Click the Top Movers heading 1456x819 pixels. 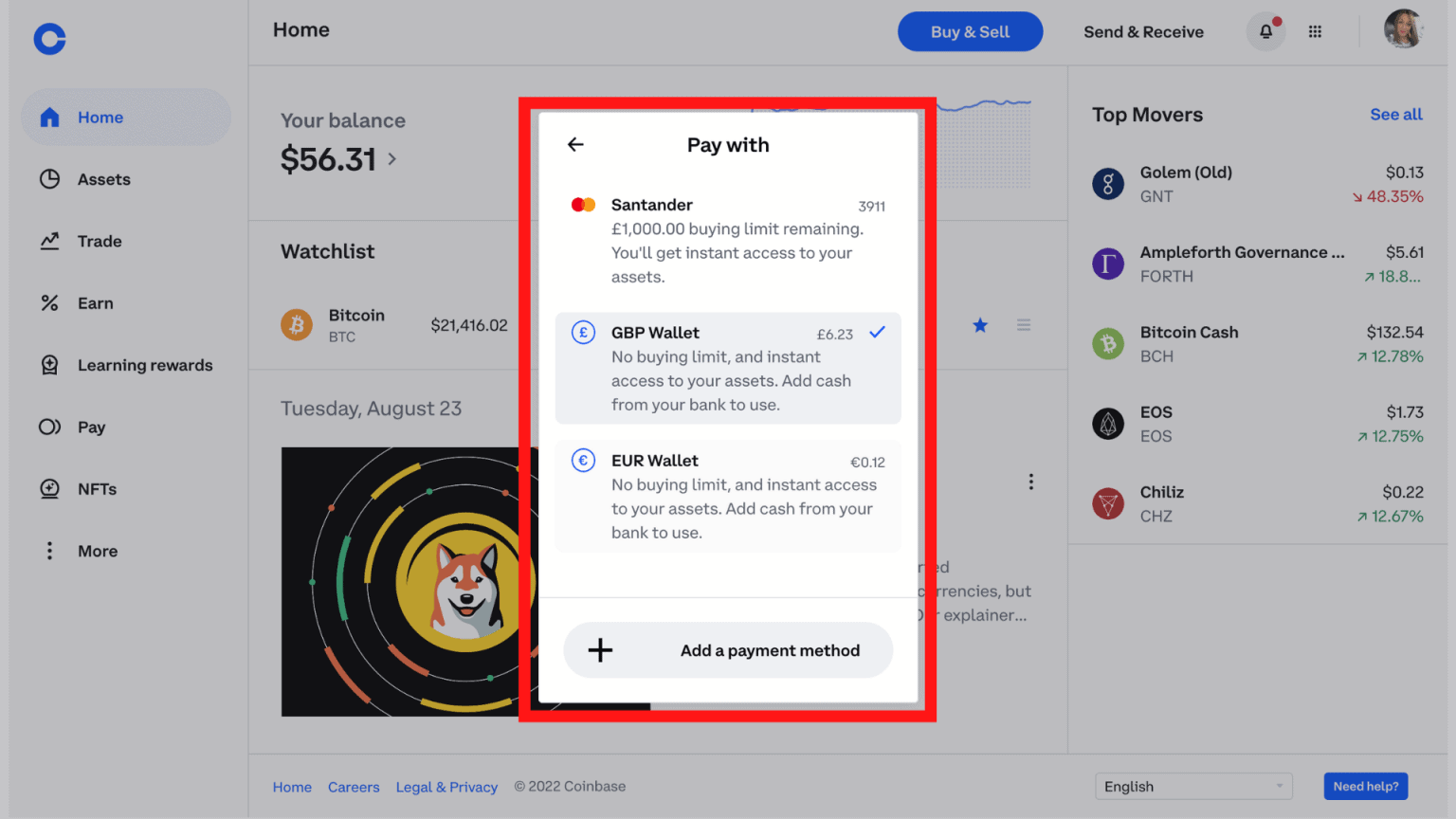[x=1147, y=115]
